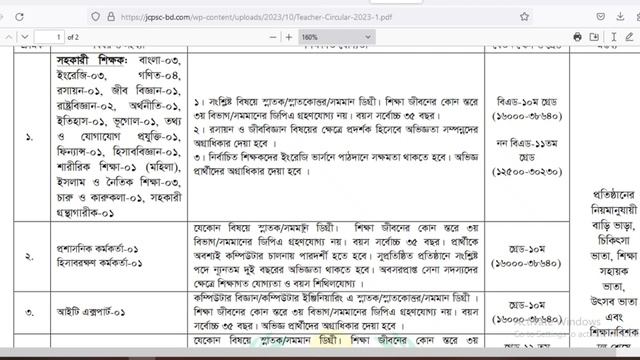
Task: Click 'গ্রন্থাগারীক-০১' text in first row
Action: pyautogui.click(x=85, y=213)
